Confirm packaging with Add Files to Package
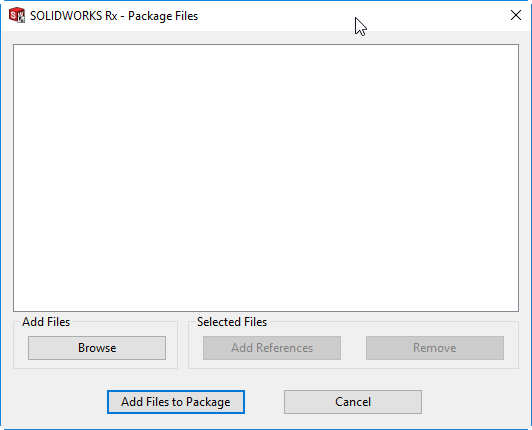The image size is (532, 430). pos(176,402)
